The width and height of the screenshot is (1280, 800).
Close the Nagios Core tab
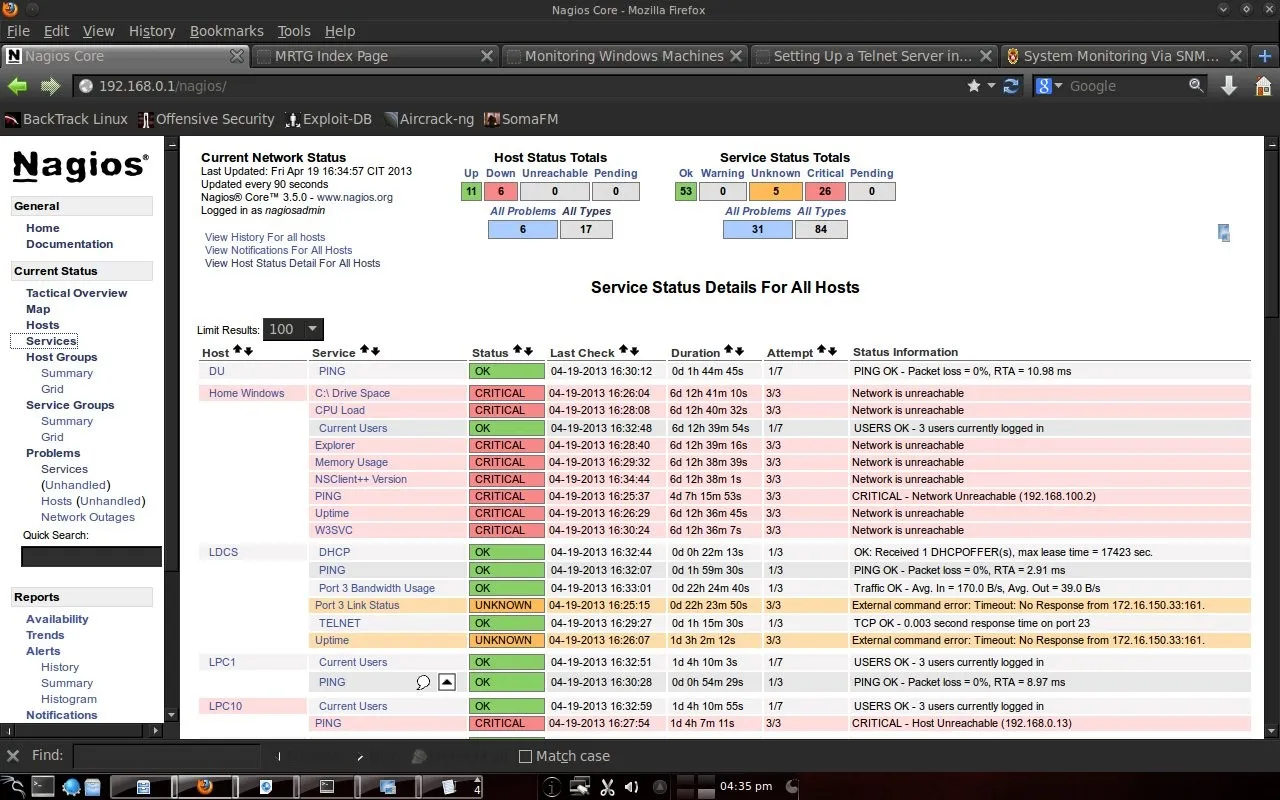[237, 56]
